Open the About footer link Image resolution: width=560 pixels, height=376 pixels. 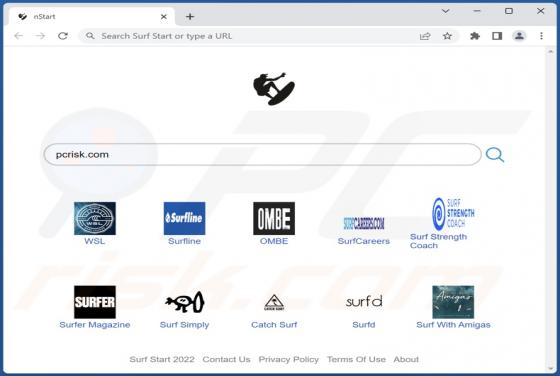(406, 359)
